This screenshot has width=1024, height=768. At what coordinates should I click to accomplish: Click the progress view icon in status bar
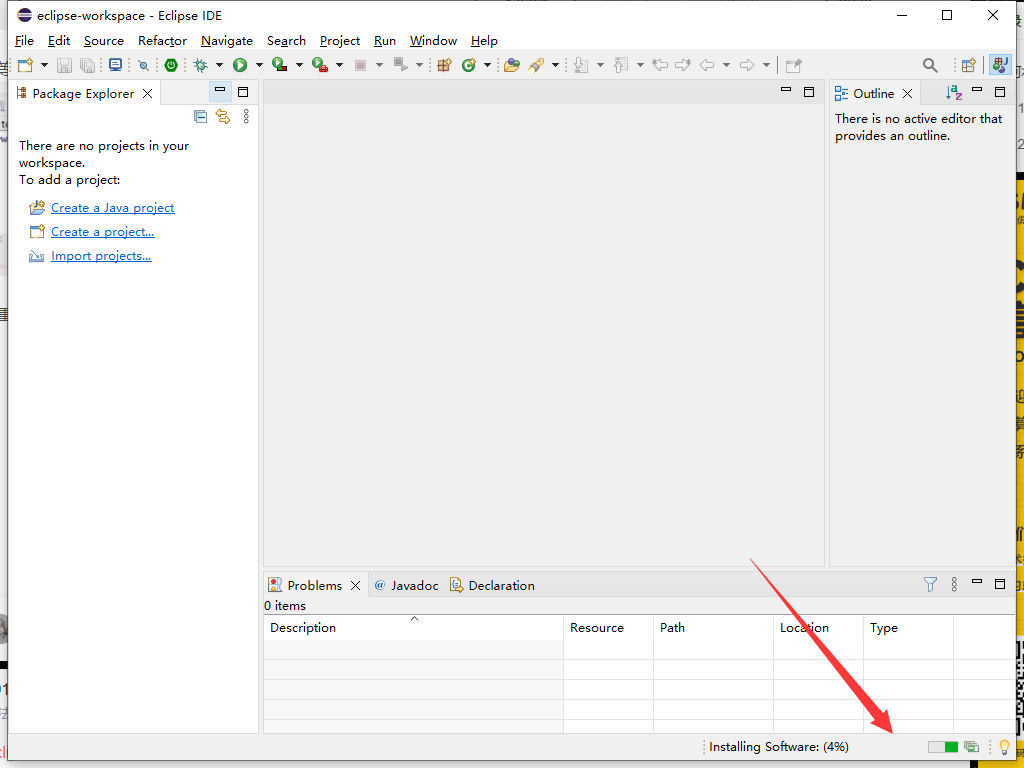coord(972,746)
